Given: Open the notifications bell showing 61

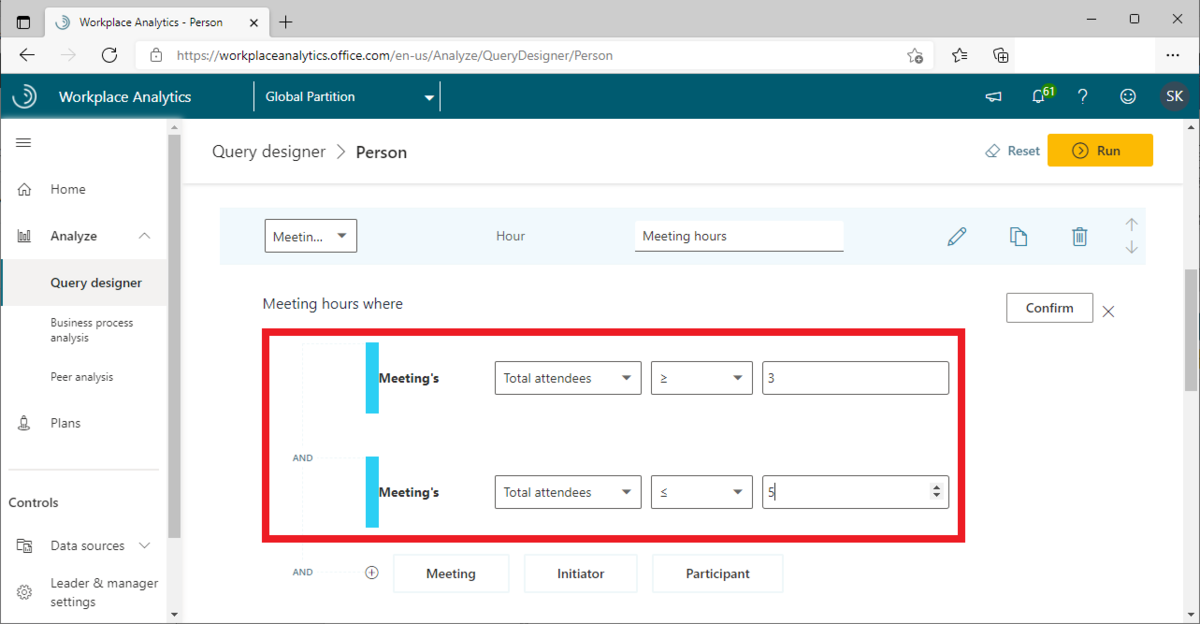Looking at the screenshot, I should (x=1039, y=97).
